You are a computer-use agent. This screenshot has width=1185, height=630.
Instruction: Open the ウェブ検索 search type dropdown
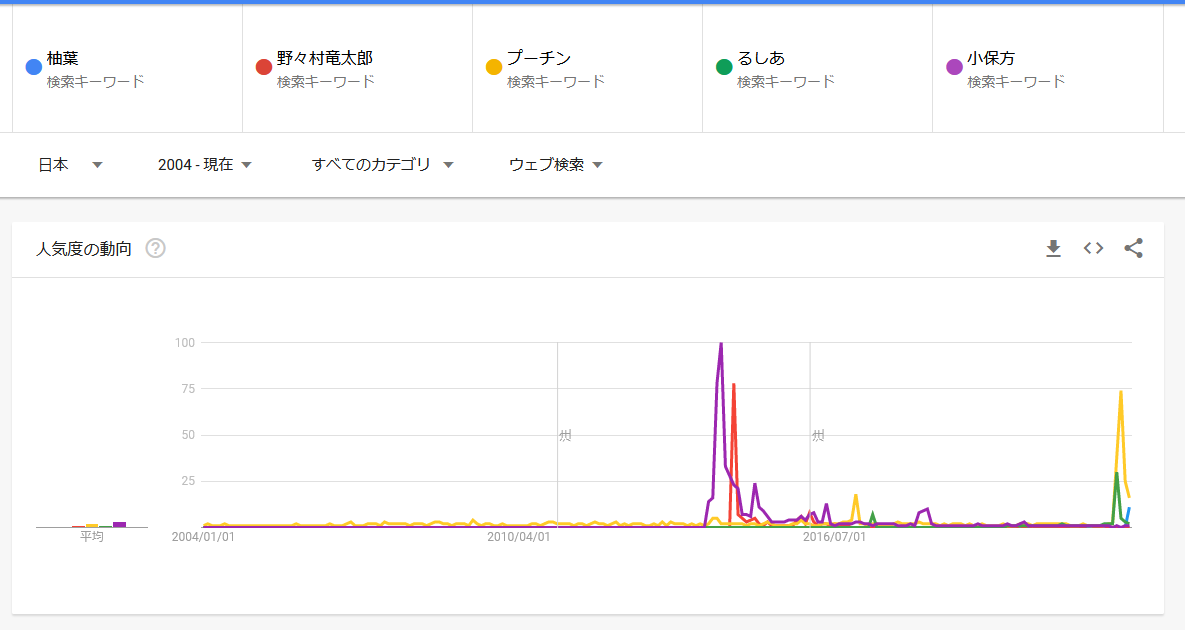coord(556,165)
